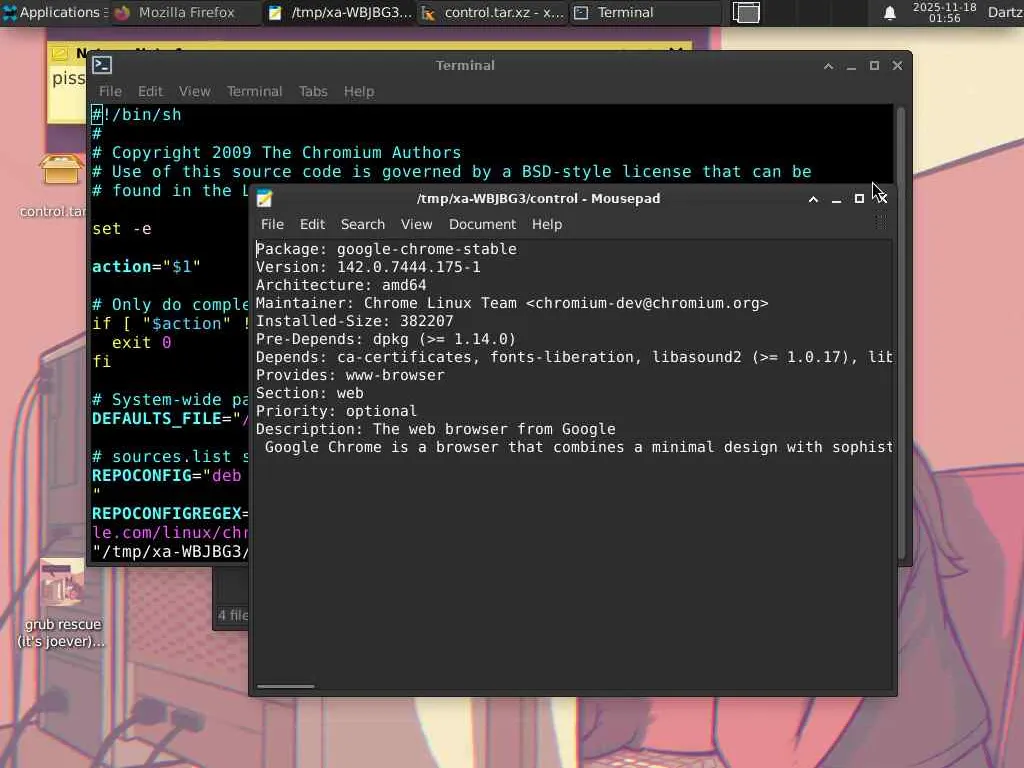Screen dimensions: 1024x768
Task: Open the Mousepad Document menu
Action: pos(482,224)
